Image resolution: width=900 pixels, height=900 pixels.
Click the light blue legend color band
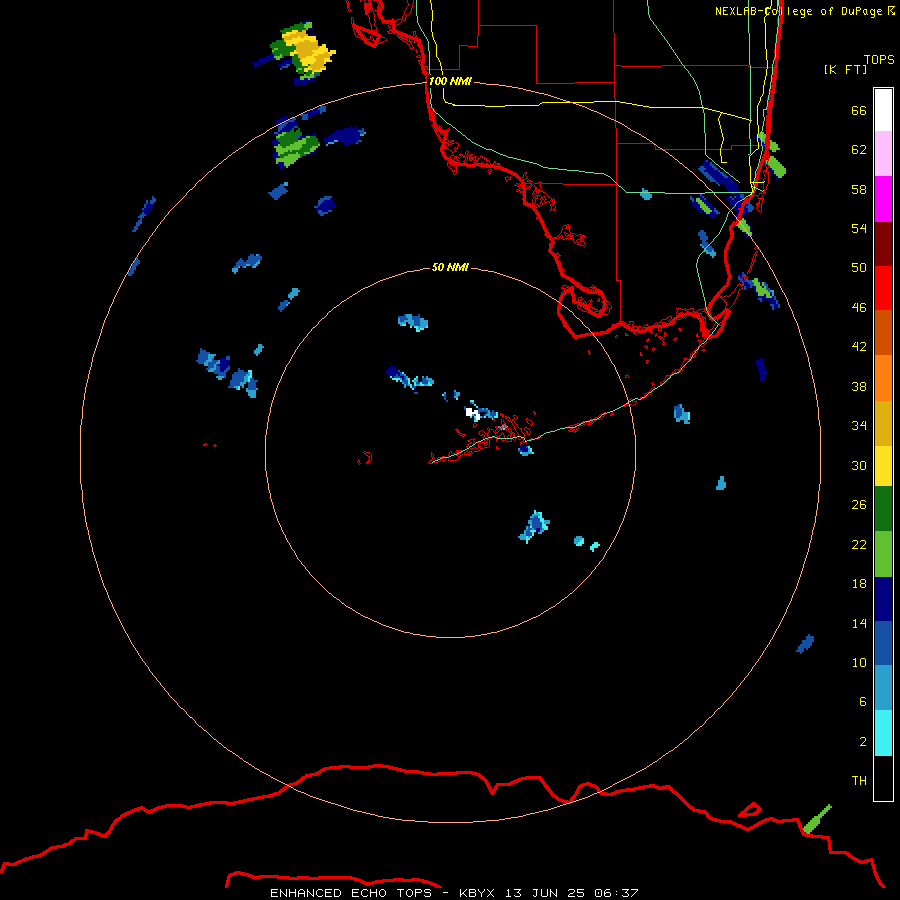pyautogui.click(x=883, y=688)
